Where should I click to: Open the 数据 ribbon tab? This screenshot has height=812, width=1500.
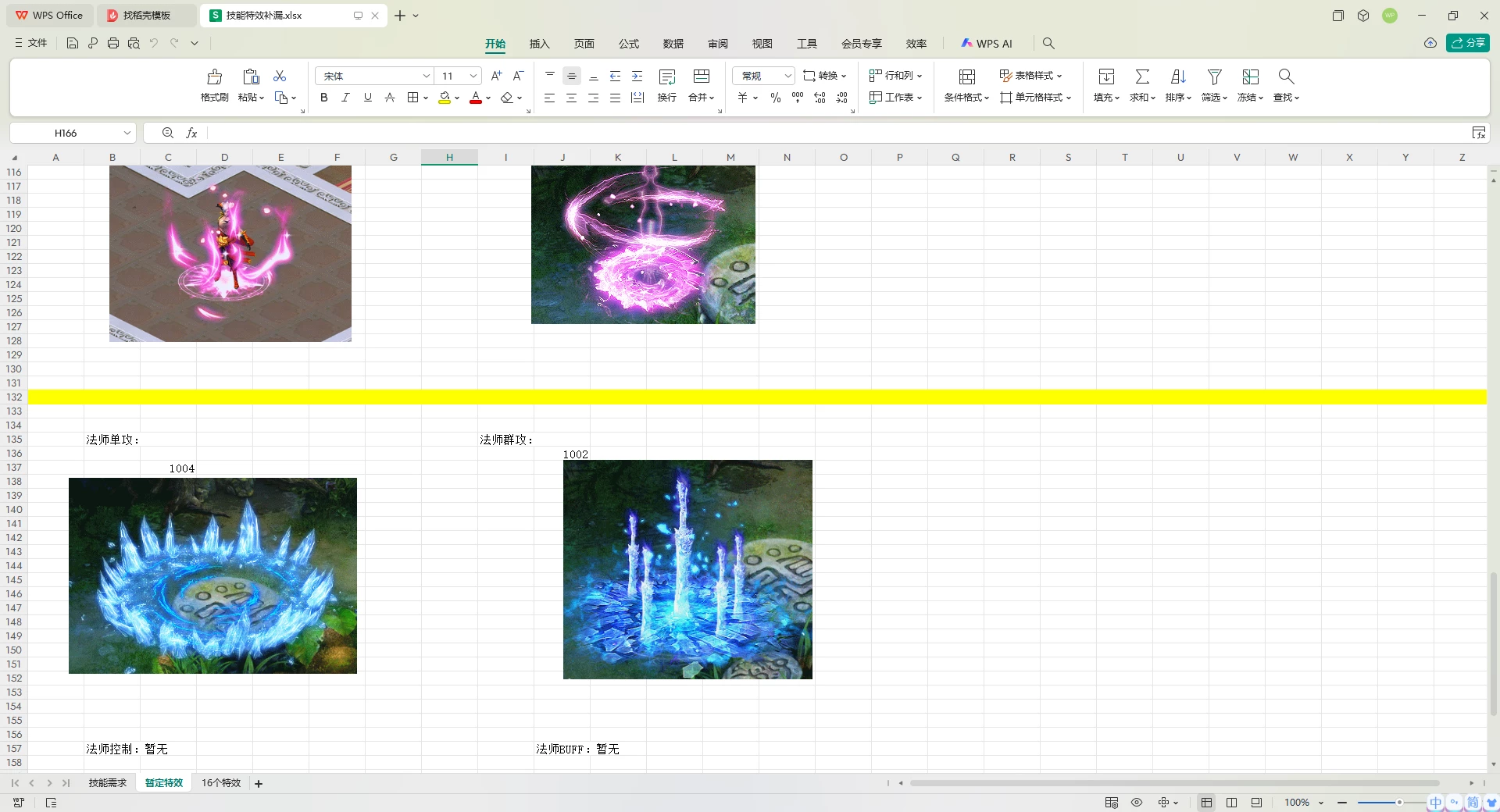coord(673,44)
